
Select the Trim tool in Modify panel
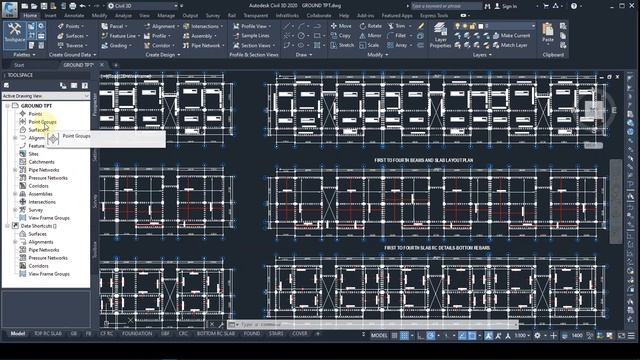(397, 26)
